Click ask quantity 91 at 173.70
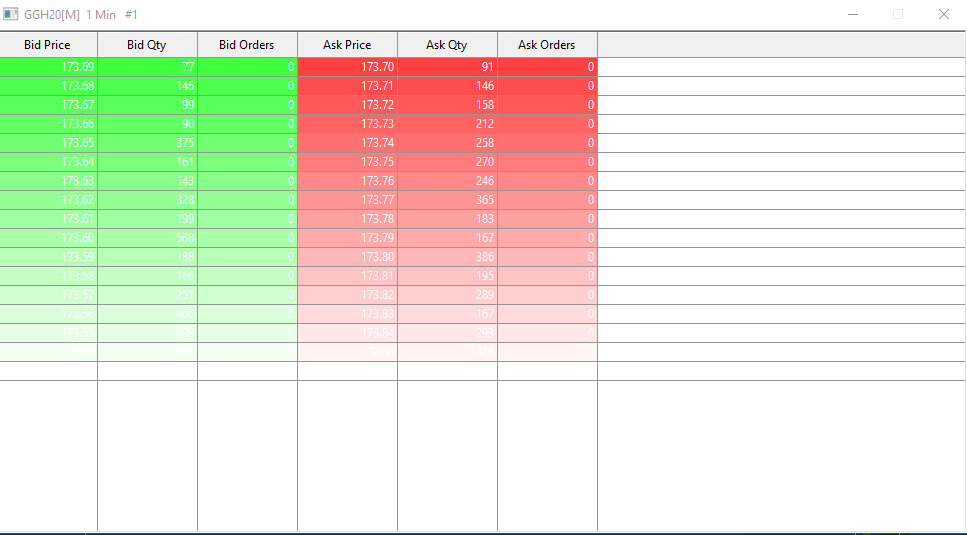 click(x=447, y=67)
